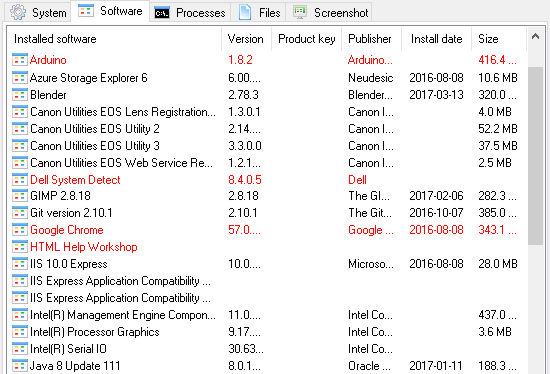Sort list by Version column header

pos(246,39)
